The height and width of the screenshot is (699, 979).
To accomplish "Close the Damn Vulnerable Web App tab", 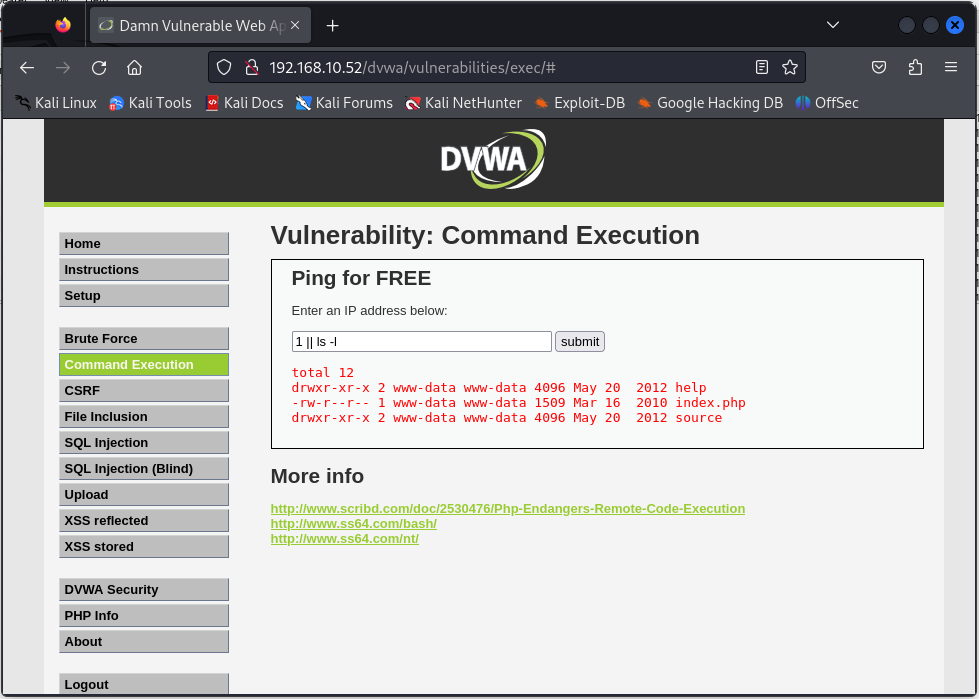I will click(x=295, y=25).
